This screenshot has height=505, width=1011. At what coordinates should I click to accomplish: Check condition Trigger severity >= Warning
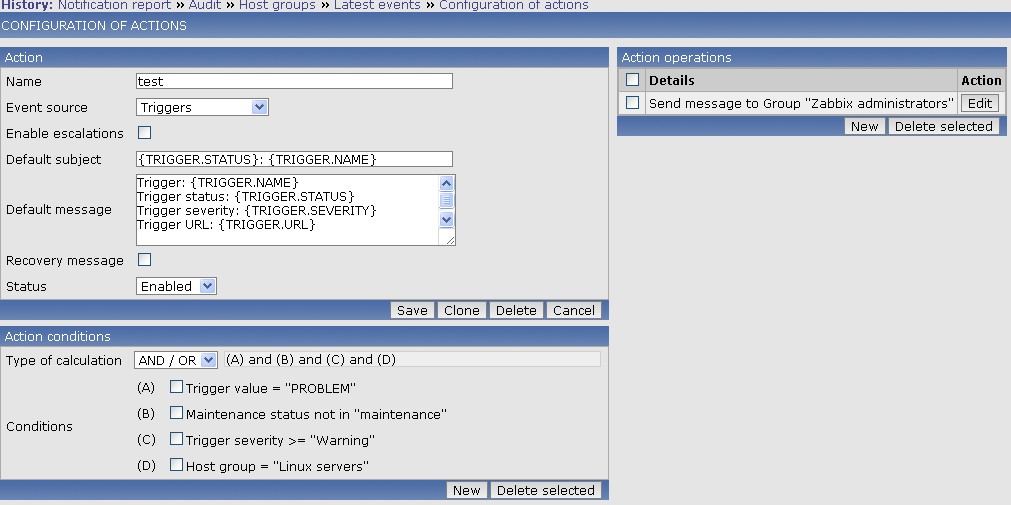click(x=176, y=439)
